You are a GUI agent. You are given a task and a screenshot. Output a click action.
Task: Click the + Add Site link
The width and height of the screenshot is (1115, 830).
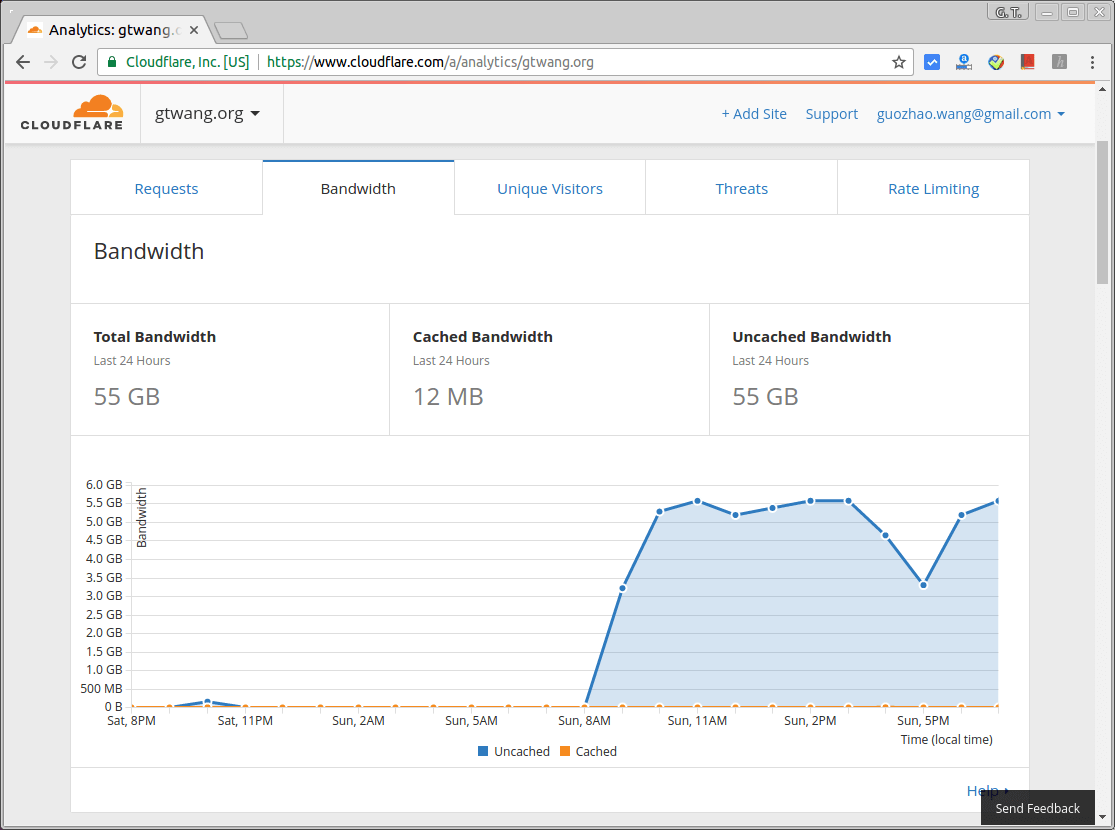click(x=754, y=113)
